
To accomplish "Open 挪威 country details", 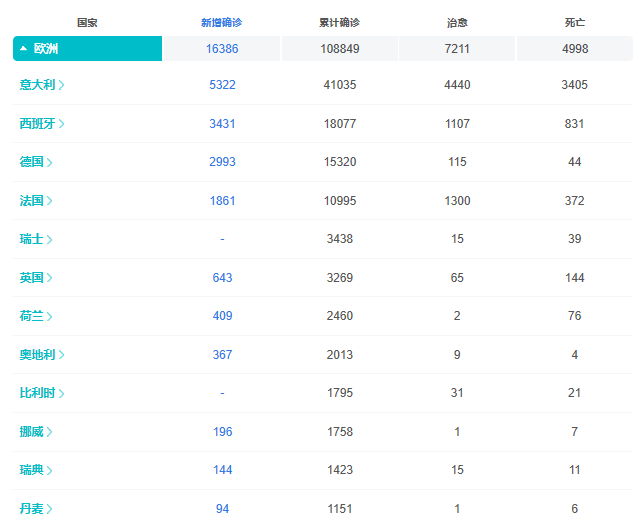I will tap(36, 432).
